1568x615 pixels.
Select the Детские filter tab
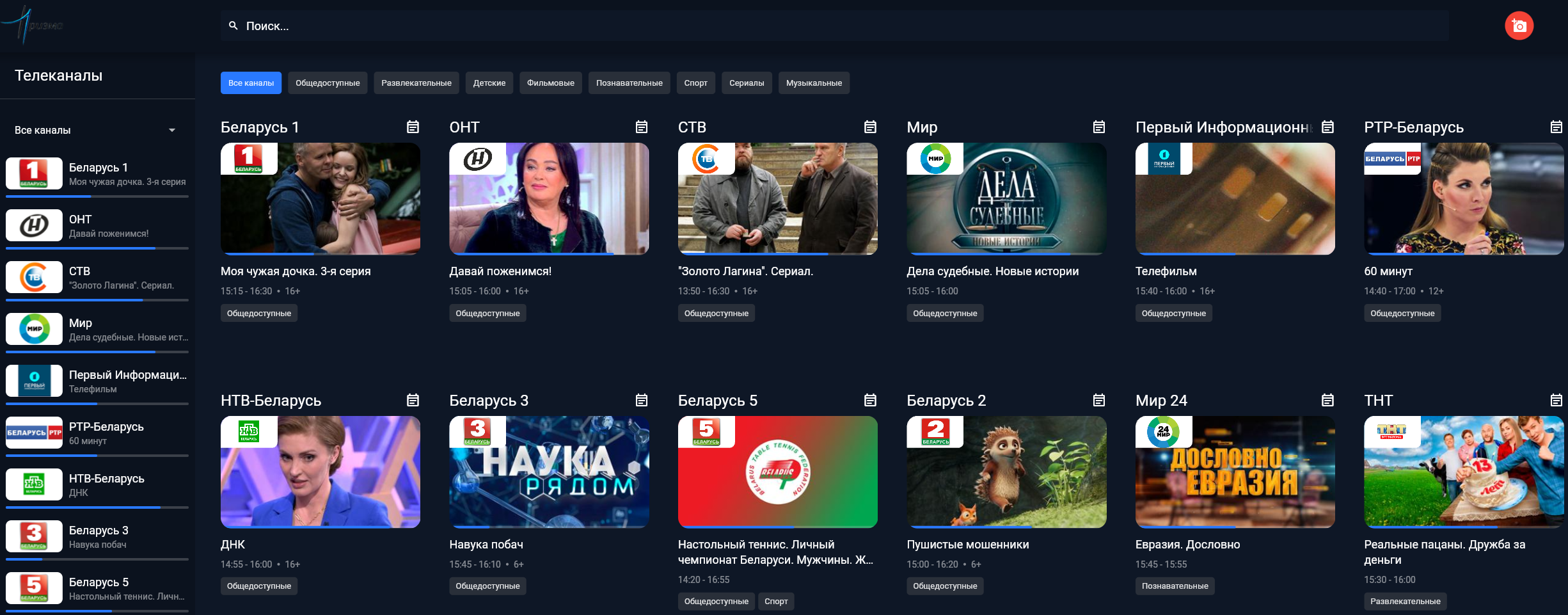pos(489,83)
